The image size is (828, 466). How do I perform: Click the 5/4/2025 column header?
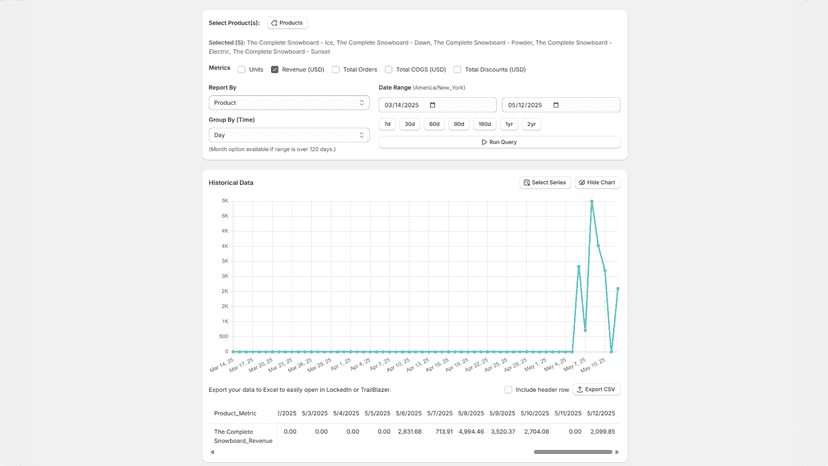click(346, 413)
